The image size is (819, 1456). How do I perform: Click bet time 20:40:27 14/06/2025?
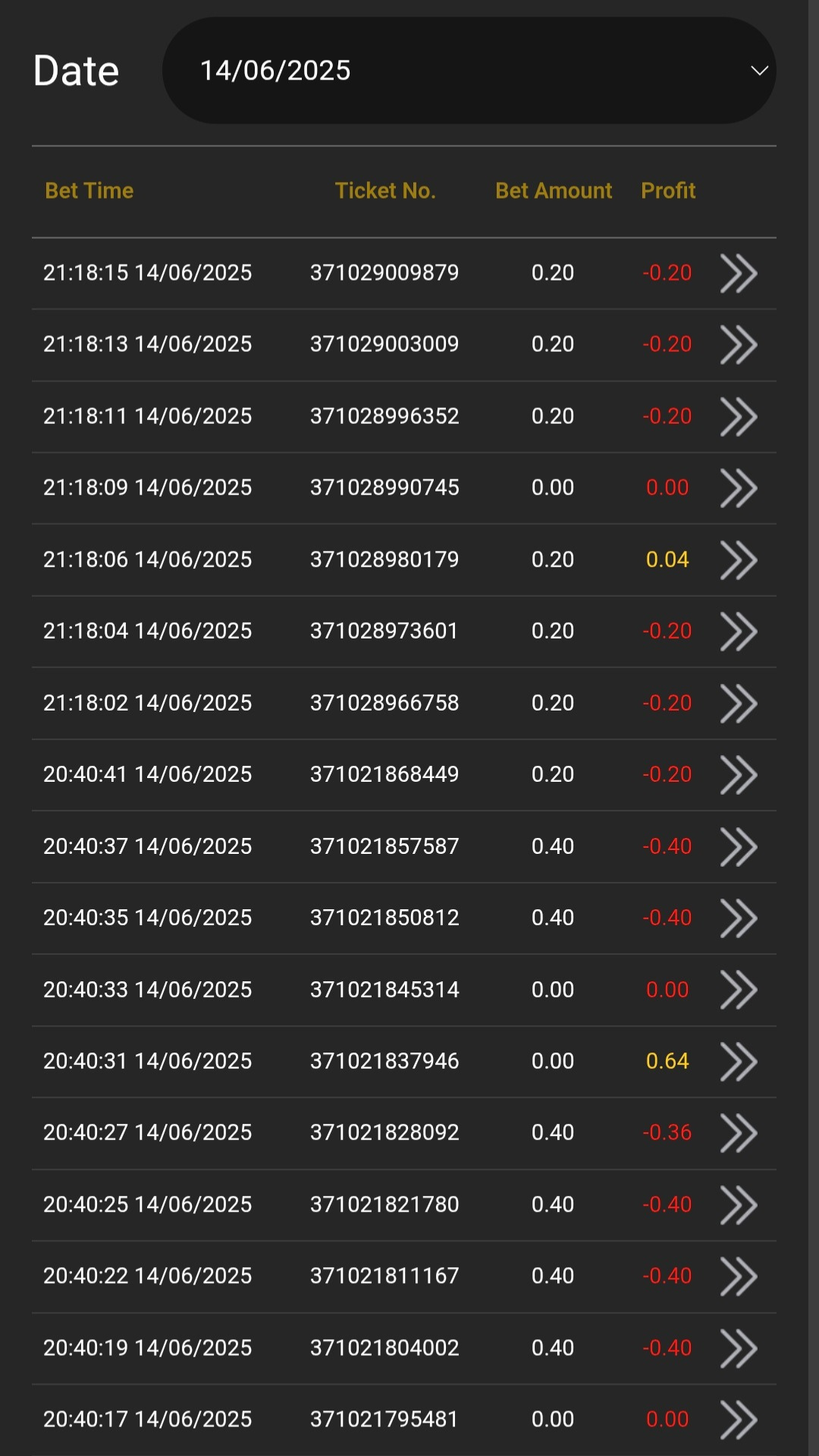coord(147,1131)
